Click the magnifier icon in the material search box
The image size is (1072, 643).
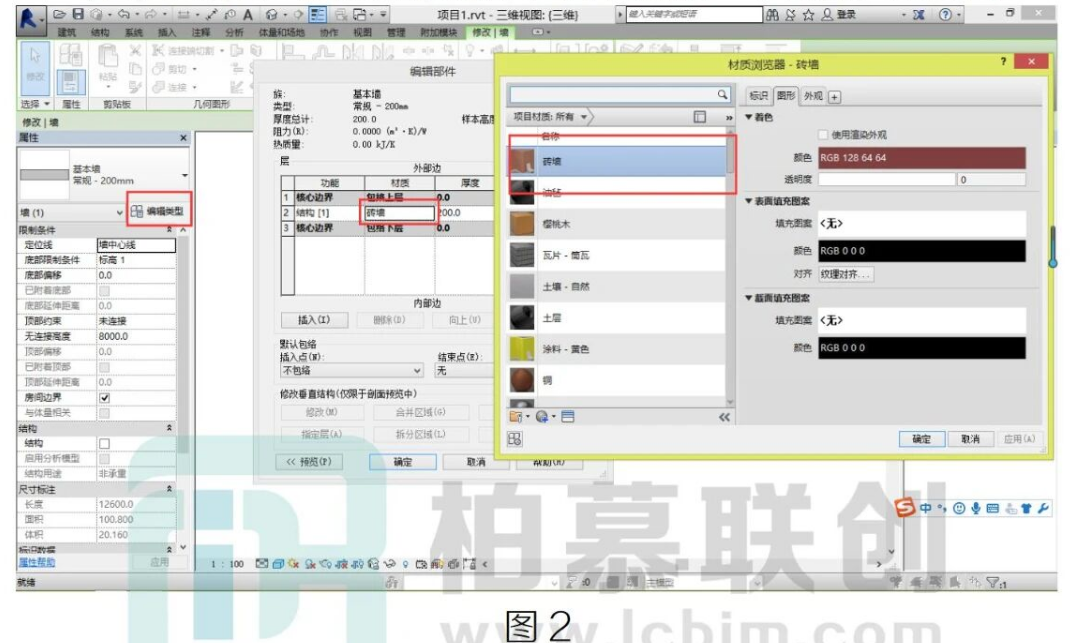[x=722, y=94]
